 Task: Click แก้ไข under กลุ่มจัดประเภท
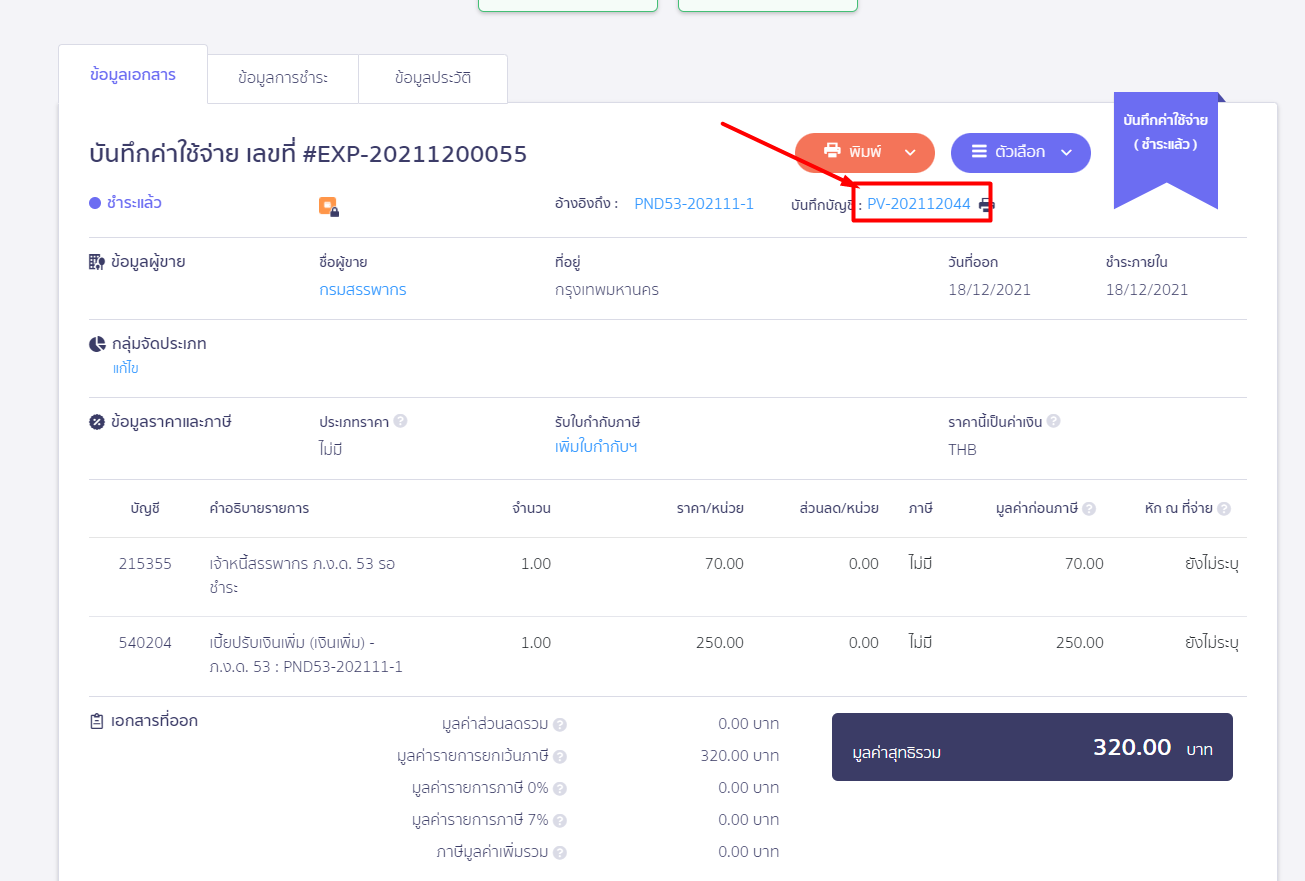[126, 368]
